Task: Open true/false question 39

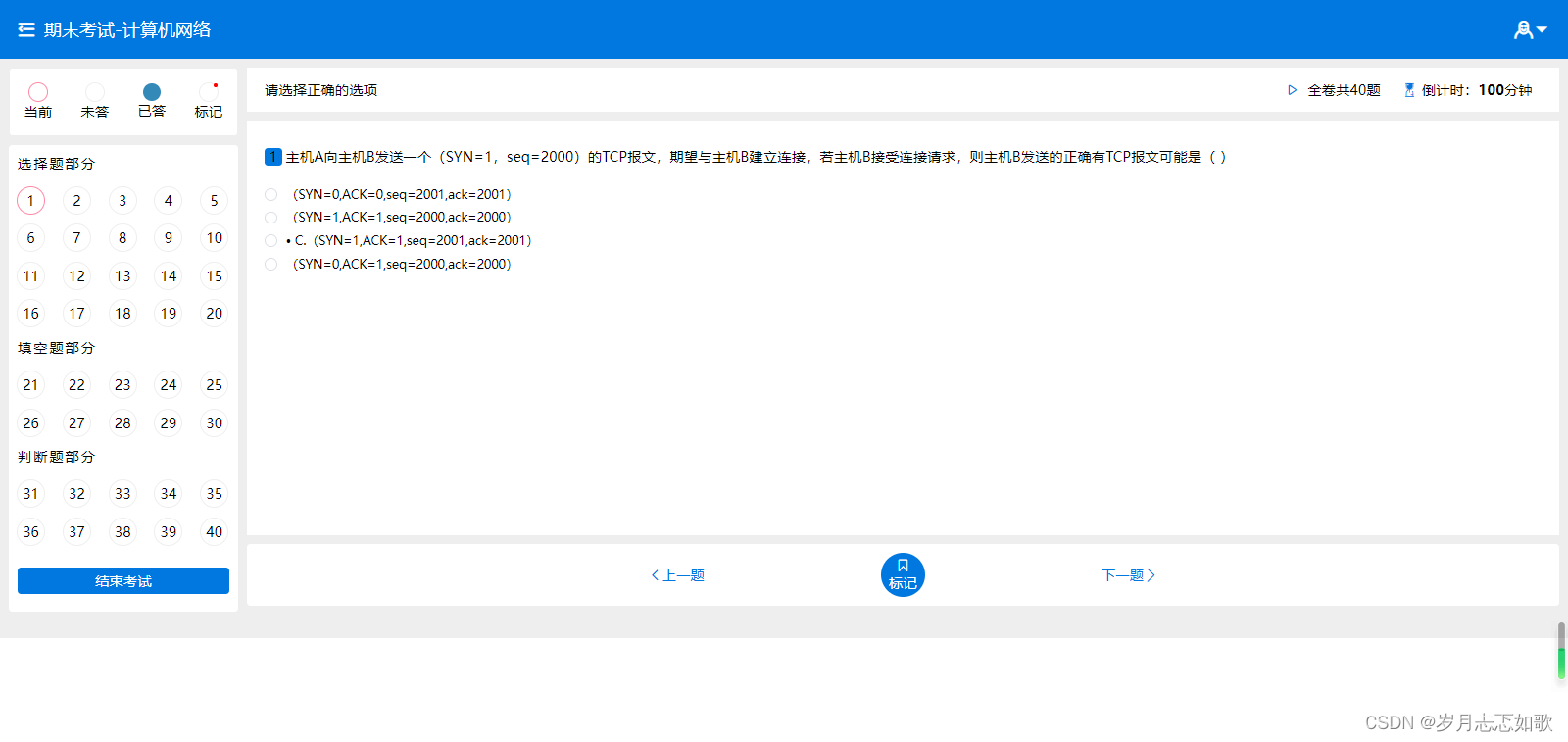Action: tap(169, 532)
